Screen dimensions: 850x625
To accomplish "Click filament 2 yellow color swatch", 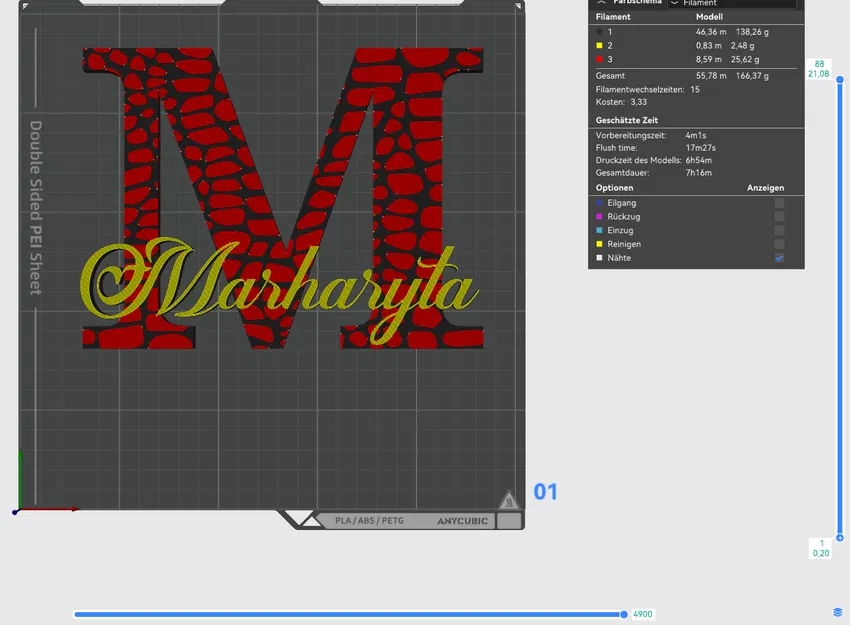I will (x=599, y=46).
